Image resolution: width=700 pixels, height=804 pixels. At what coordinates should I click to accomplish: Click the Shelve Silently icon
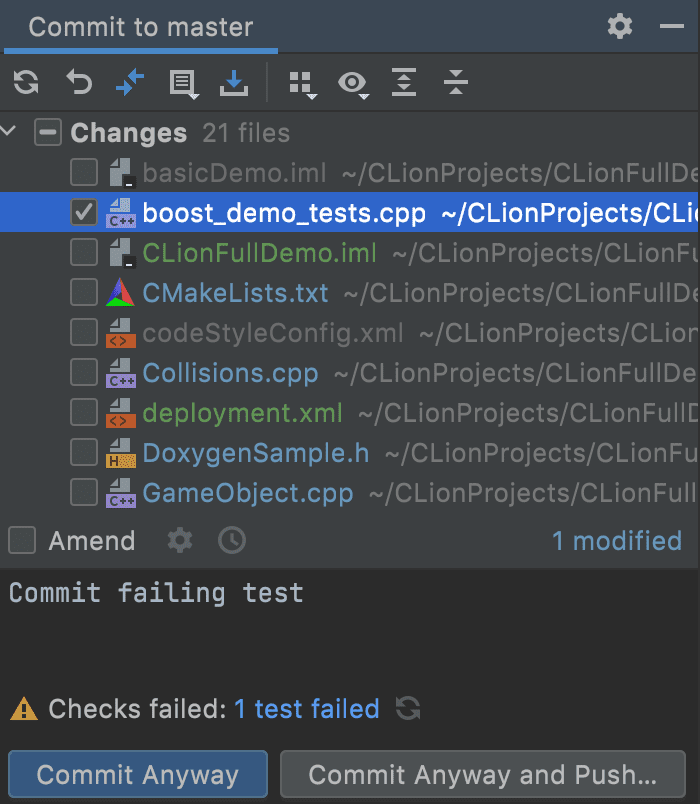tap(235, 84)
